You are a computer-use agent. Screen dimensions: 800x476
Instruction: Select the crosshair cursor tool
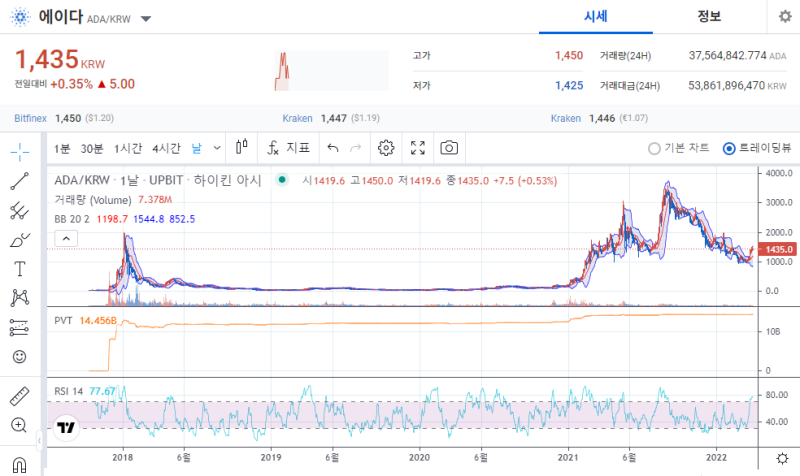click(19, 152)
